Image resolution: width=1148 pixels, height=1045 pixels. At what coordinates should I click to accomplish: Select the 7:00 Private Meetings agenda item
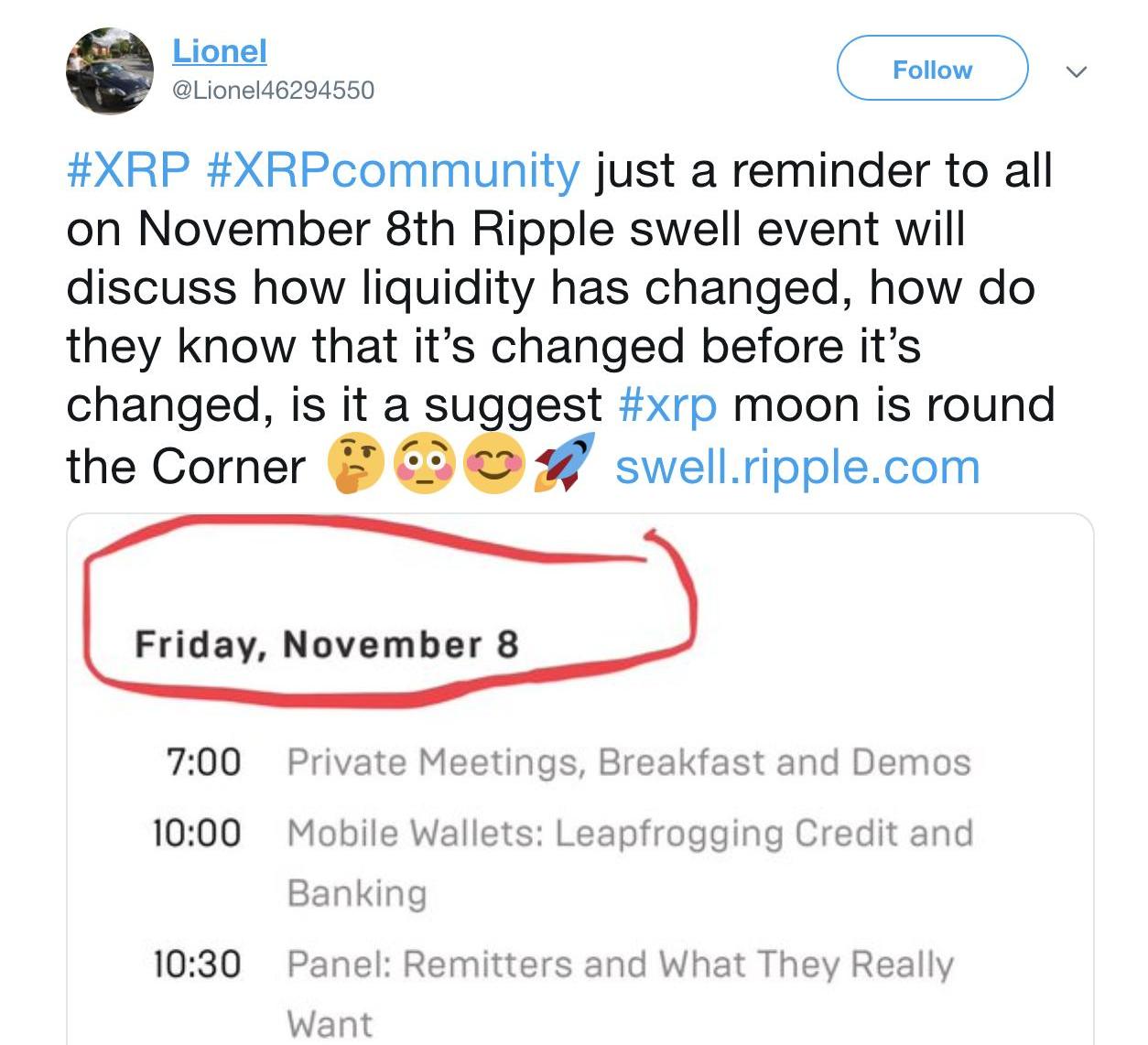pos(568,761)
